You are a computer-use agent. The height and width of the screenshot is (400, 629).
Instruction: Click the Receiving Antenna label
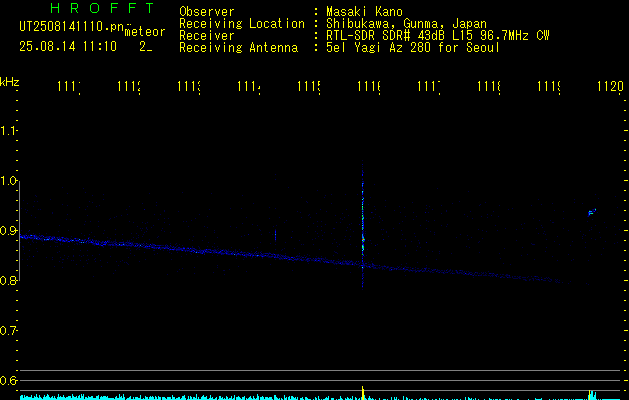[239, 48]
